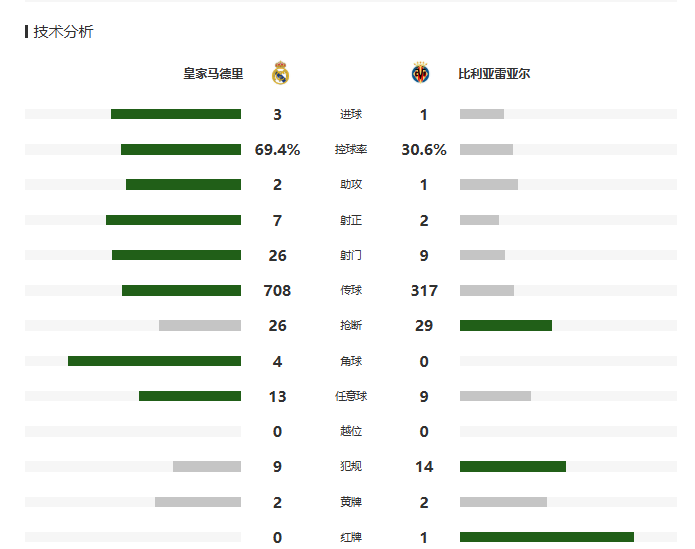Select the 越位 stat label
The image size is (695, 549).
tap(351, 432)
